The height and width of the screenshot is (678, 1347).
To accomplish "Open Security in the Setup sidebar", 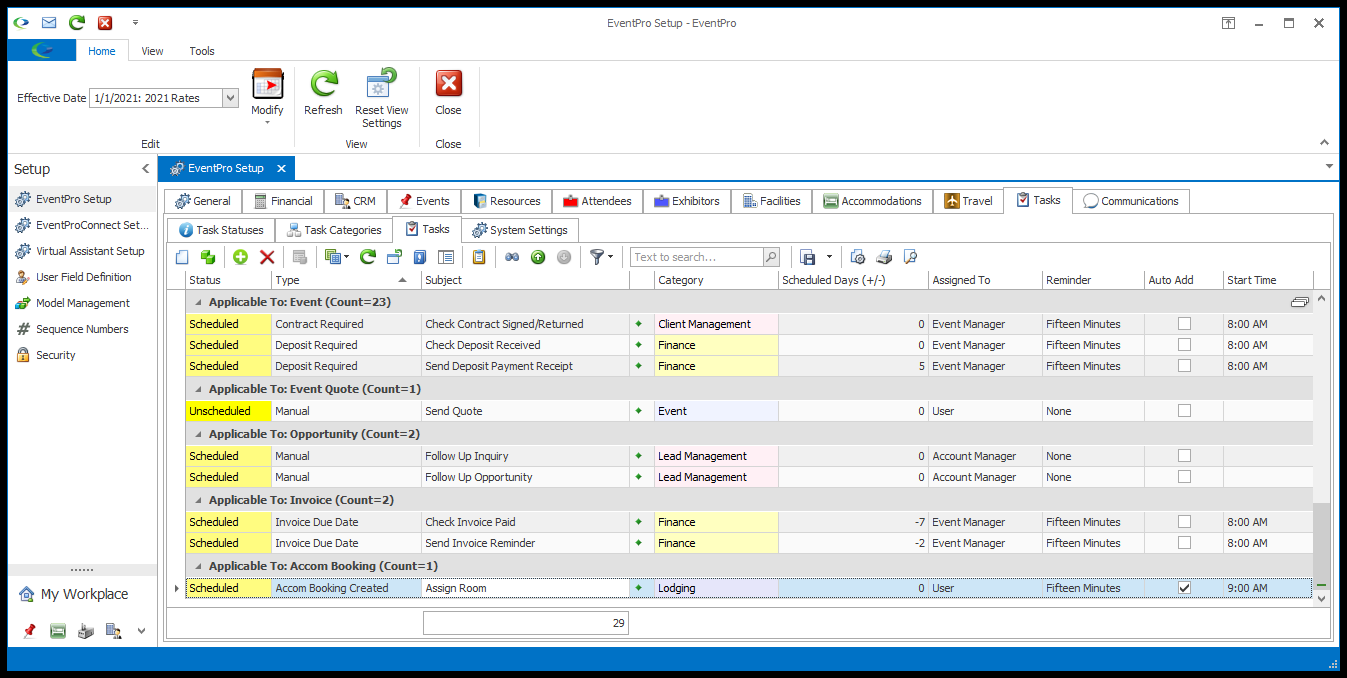I will 46,355.
